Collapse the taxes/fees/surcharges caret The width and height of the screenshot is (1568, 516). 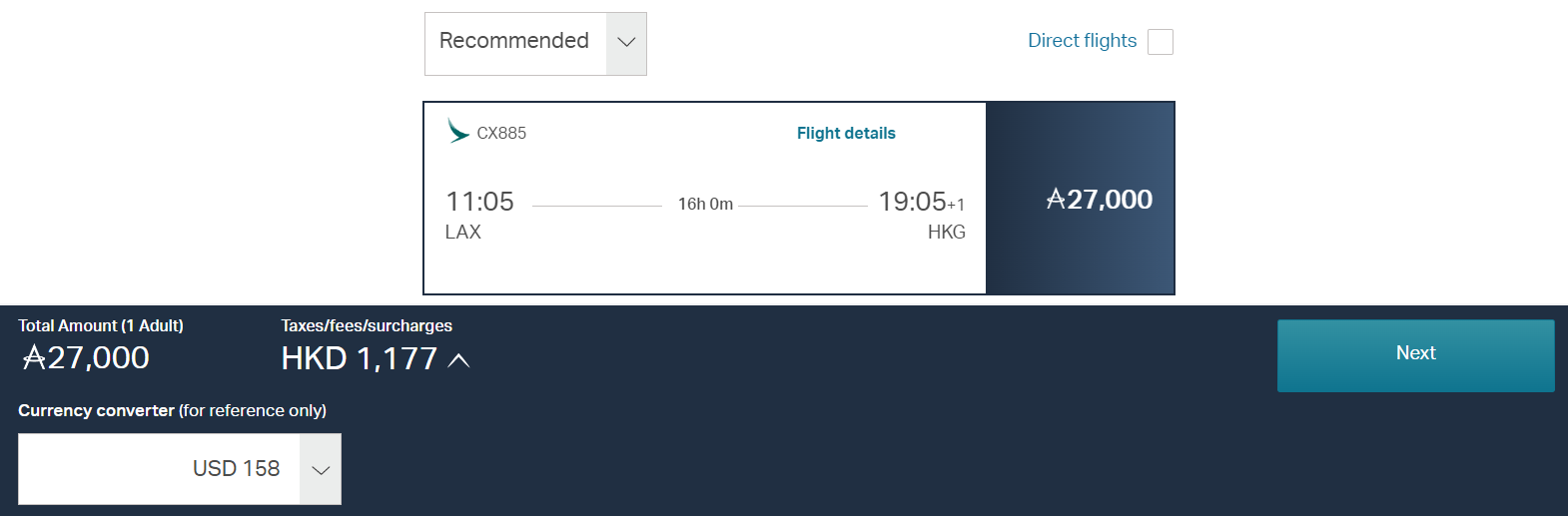click(458, 360)
